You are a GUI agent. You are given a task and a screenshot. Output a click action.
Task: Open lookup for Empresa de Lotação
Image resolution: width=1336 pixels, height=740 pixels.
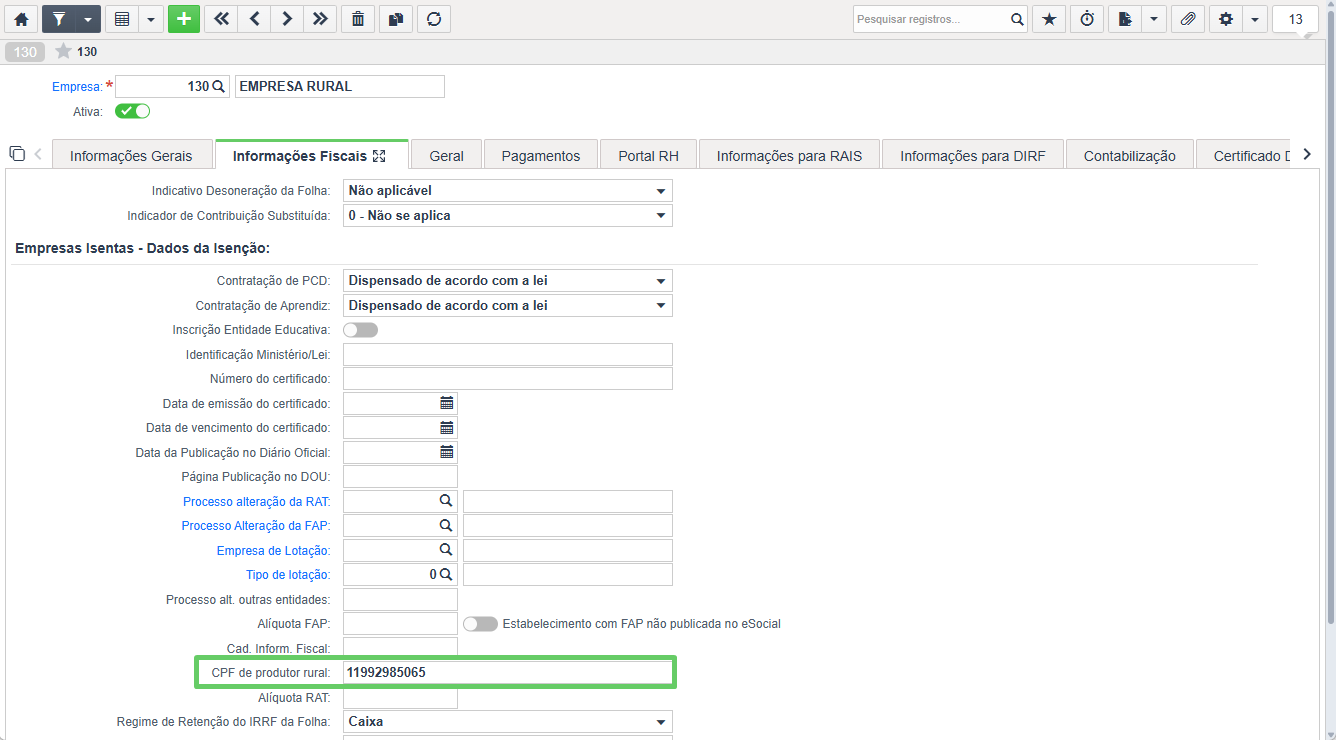pyautogui.click(x=446, y=549)
